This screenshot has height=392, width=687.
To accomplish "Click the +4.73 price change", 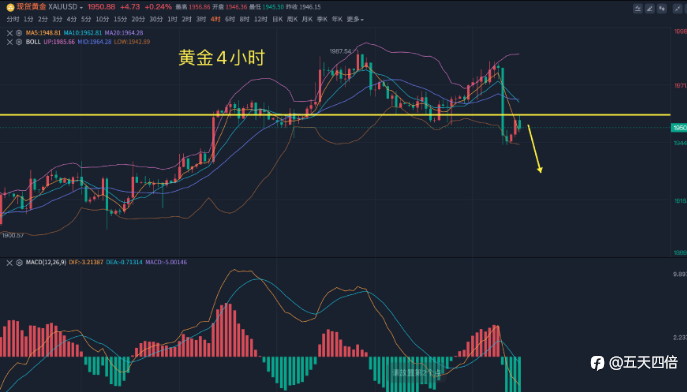I will pyautogui.click(x=130, y=7).
